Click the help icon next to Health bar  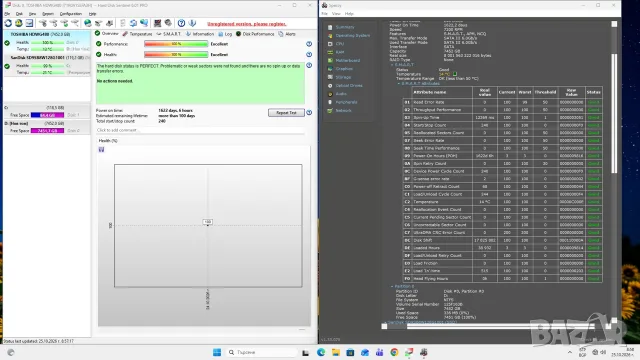click(309, 54)
